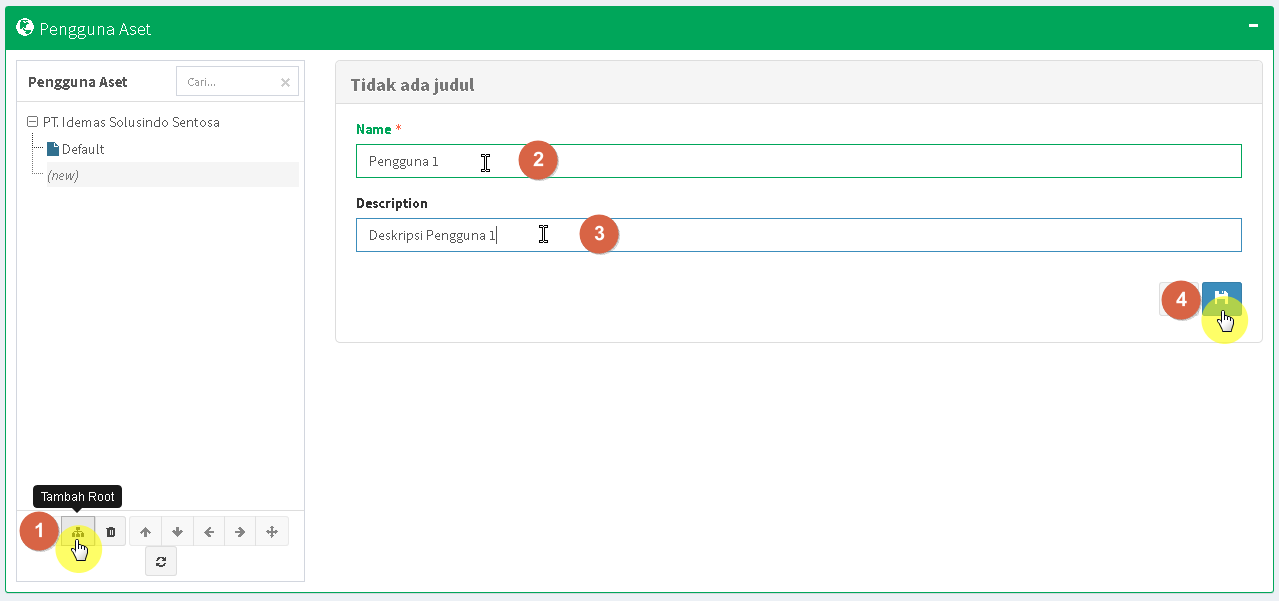1279x601 pixels.
Task: Move node down with down arrow
Action: pyautogui.click(x=177, y=532)
